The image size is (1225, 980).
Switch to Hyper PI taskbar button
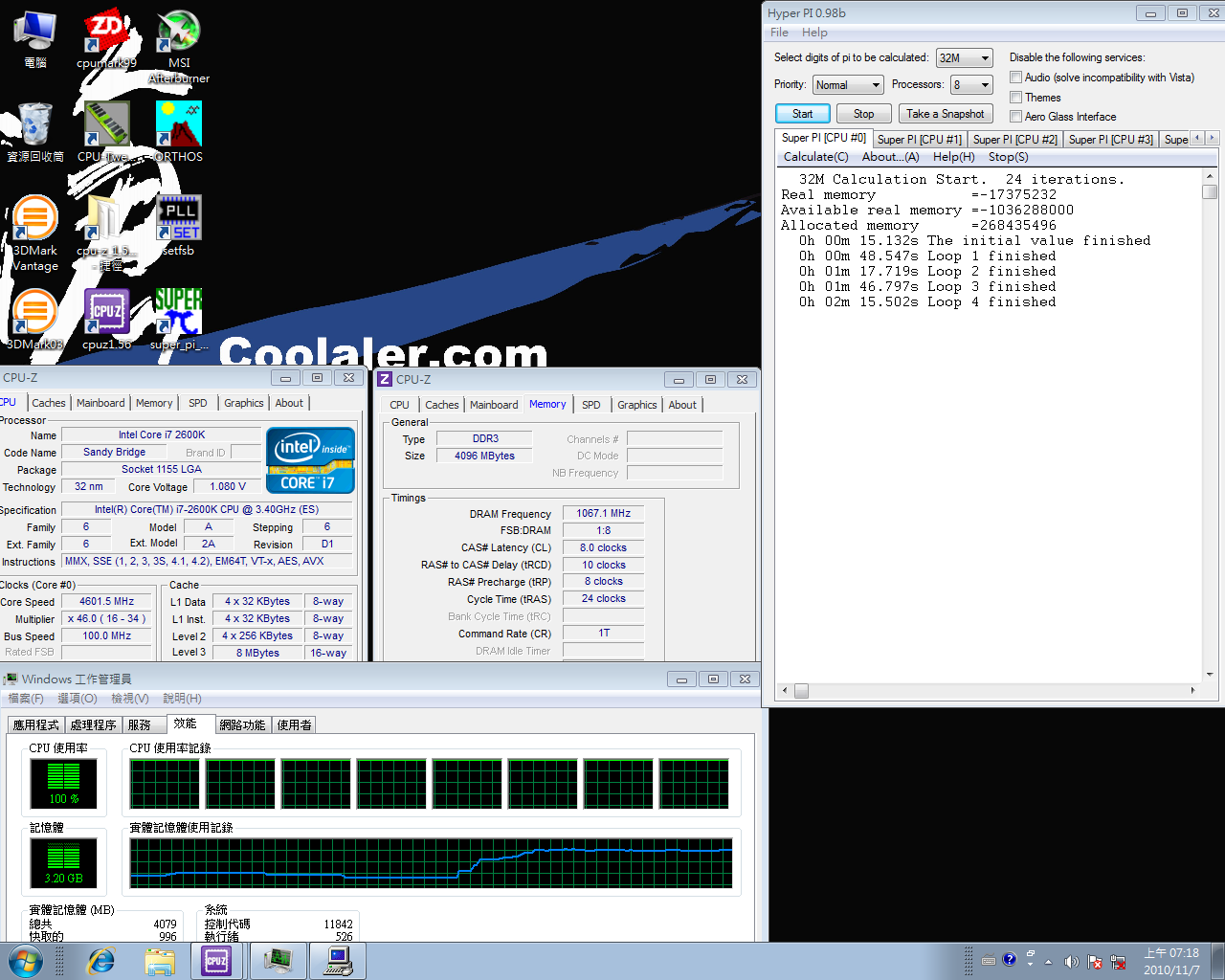click(338, 961)
